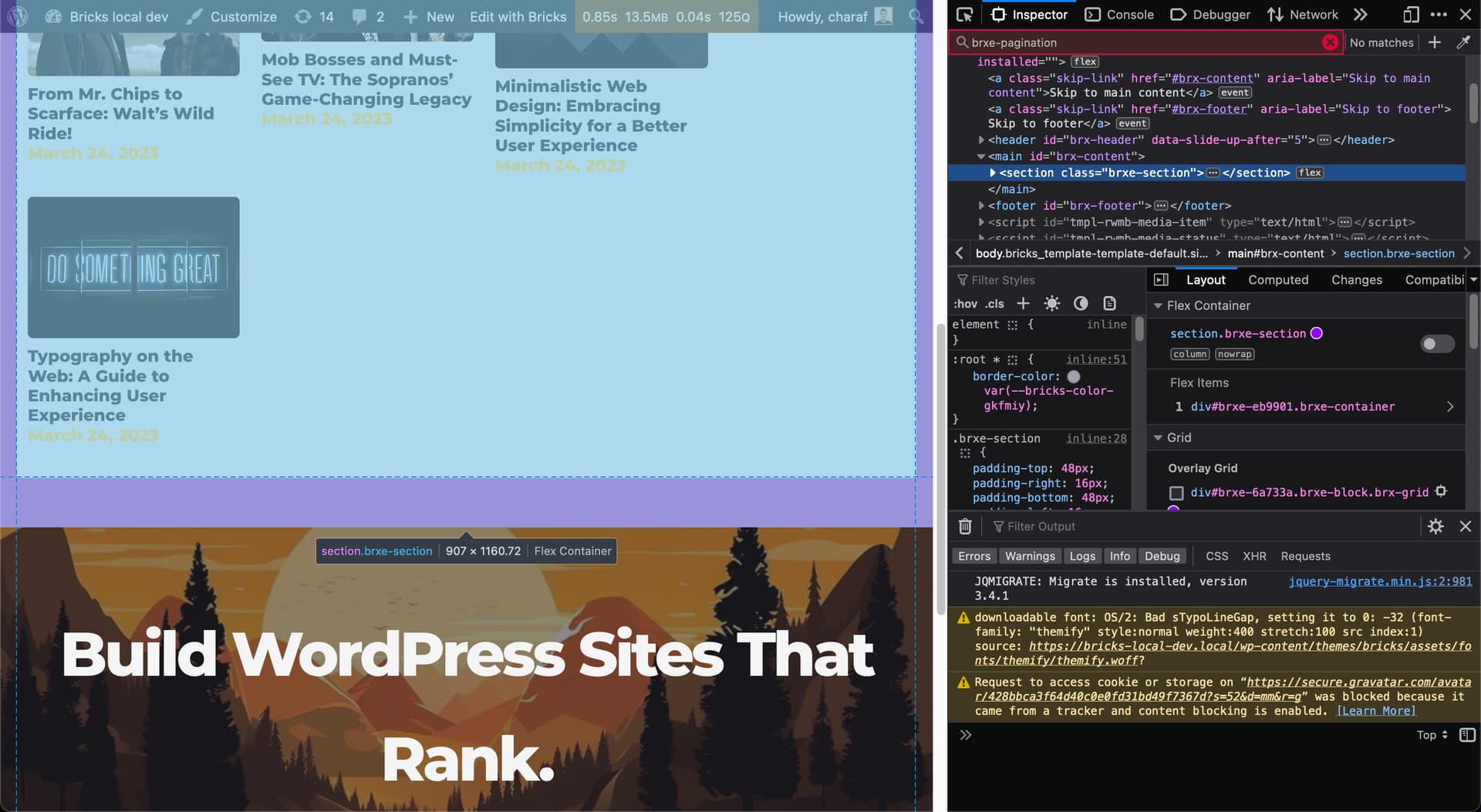Click the add new node plus icon
The image size is (1481, 812).
pyautogui.click(x=1435, y=42)
